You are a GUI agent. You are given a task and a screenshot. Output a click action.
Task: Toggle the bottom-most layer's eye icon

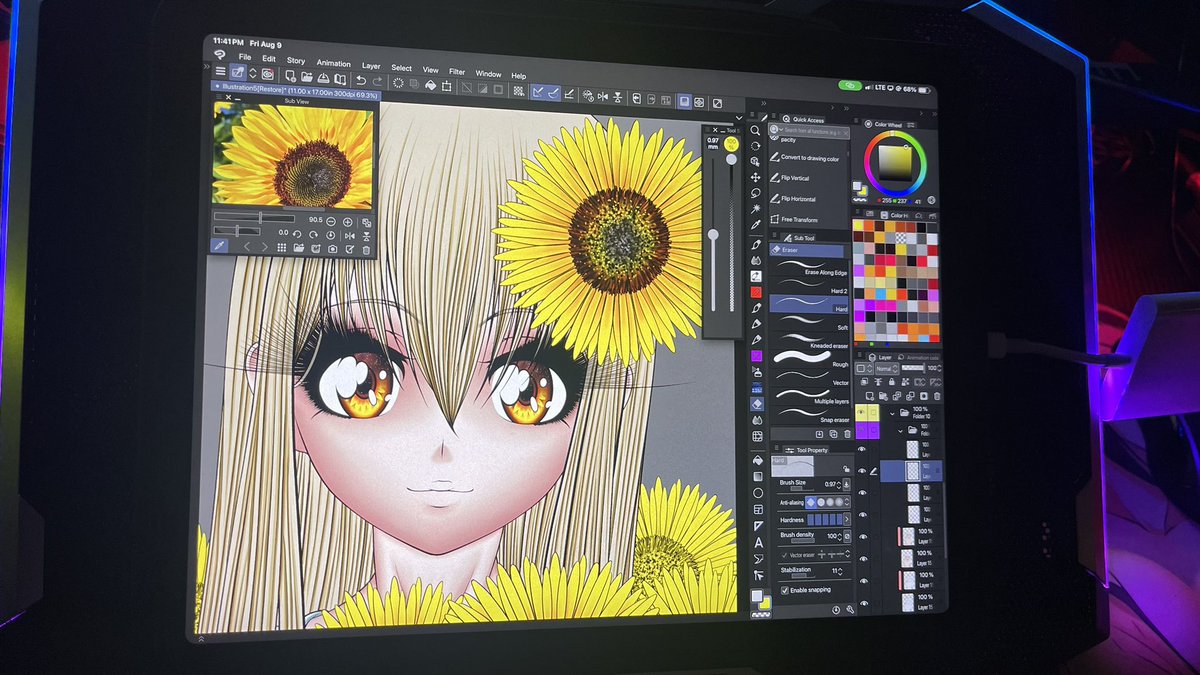(x=863, y=603)
